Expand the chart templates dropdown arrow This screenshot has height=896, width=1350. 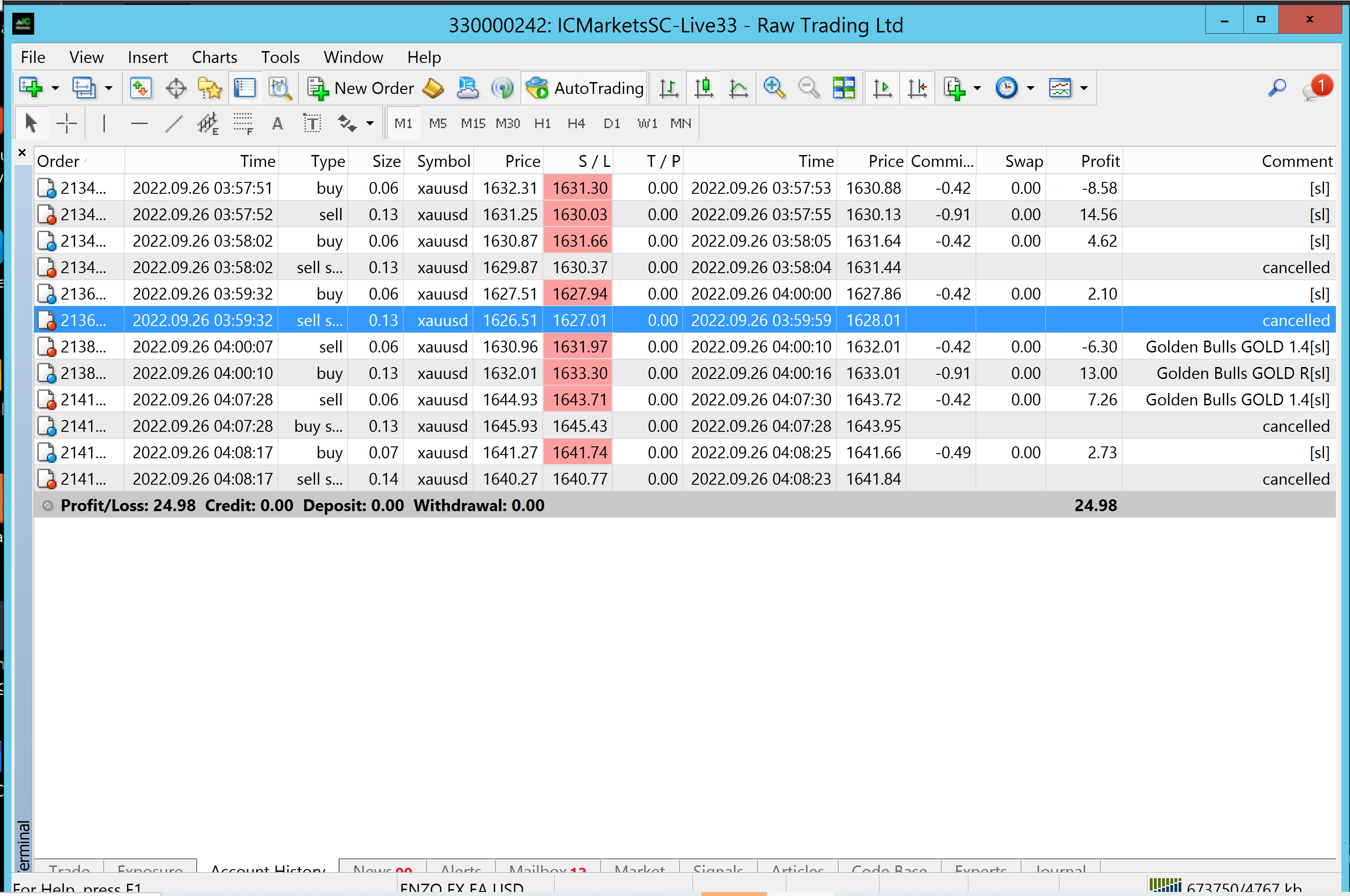tap(1084, 88)
